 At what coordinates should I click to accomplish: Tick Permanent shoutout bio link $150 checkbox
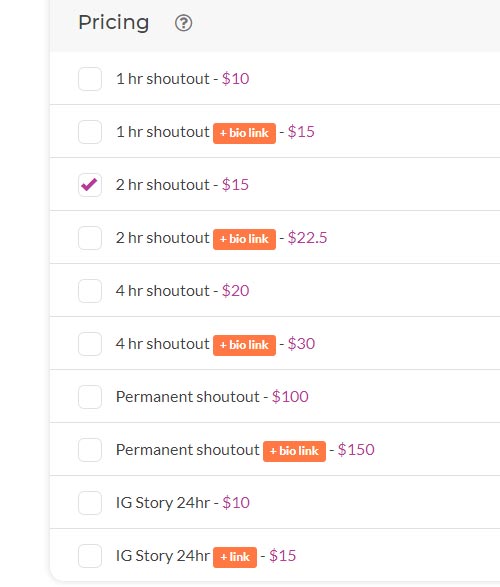click(x=90, y=450)
